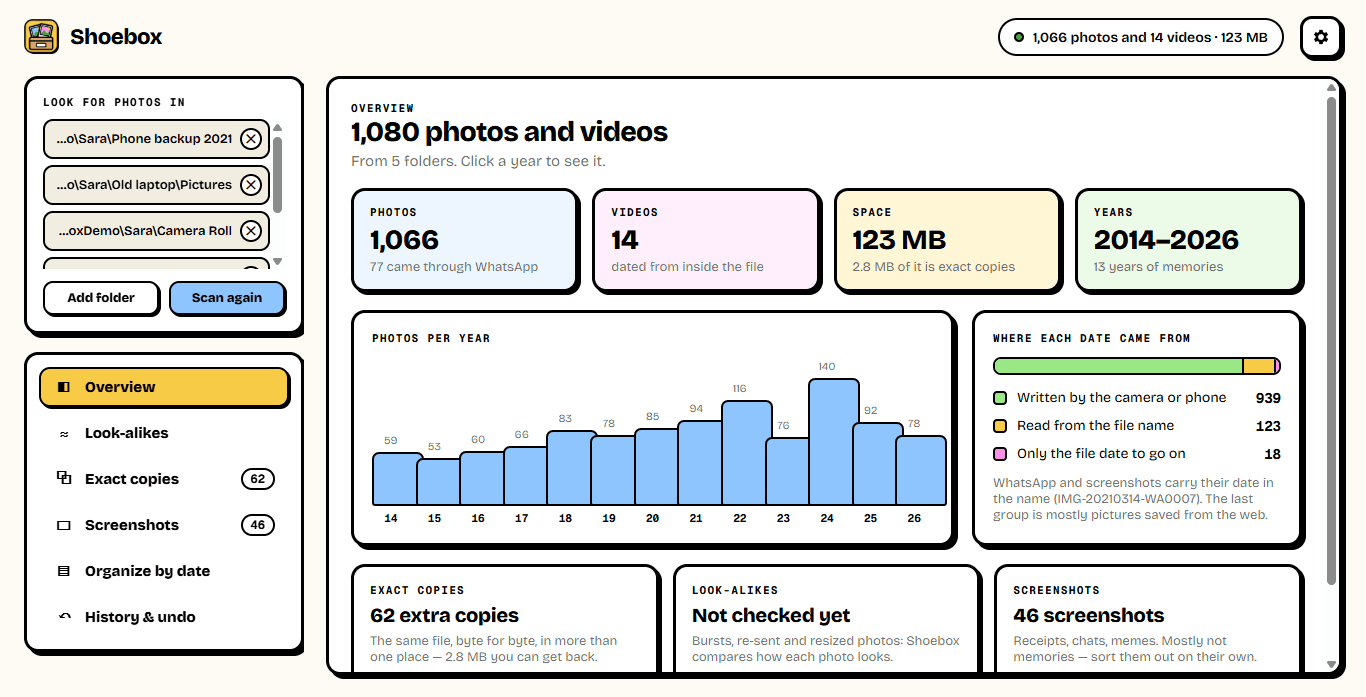Open the Photos 1,066 stat card

[x=465, y=240]
